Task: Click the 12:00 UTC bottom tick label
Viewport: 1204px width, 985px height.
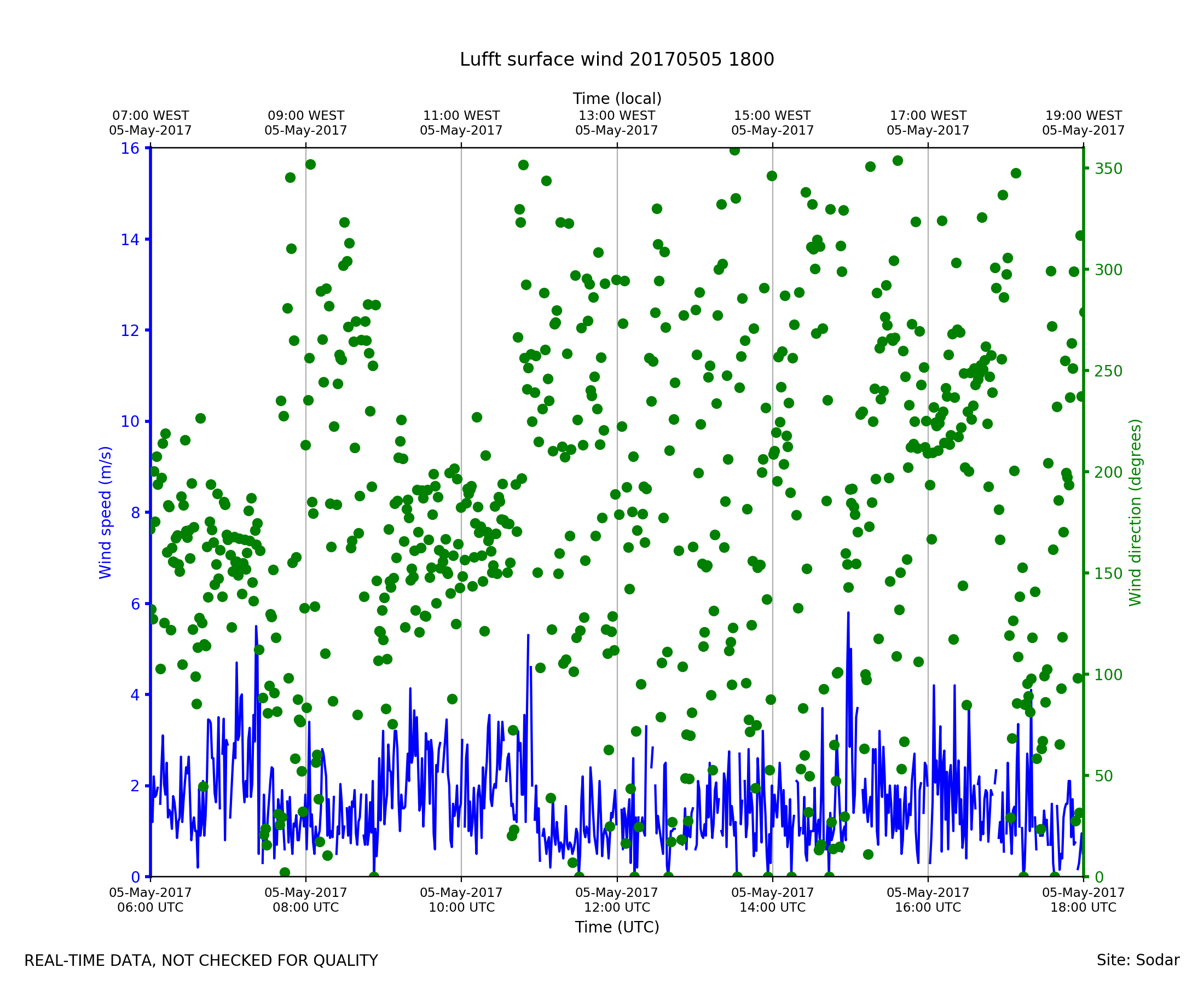Action: click(617, 900)
